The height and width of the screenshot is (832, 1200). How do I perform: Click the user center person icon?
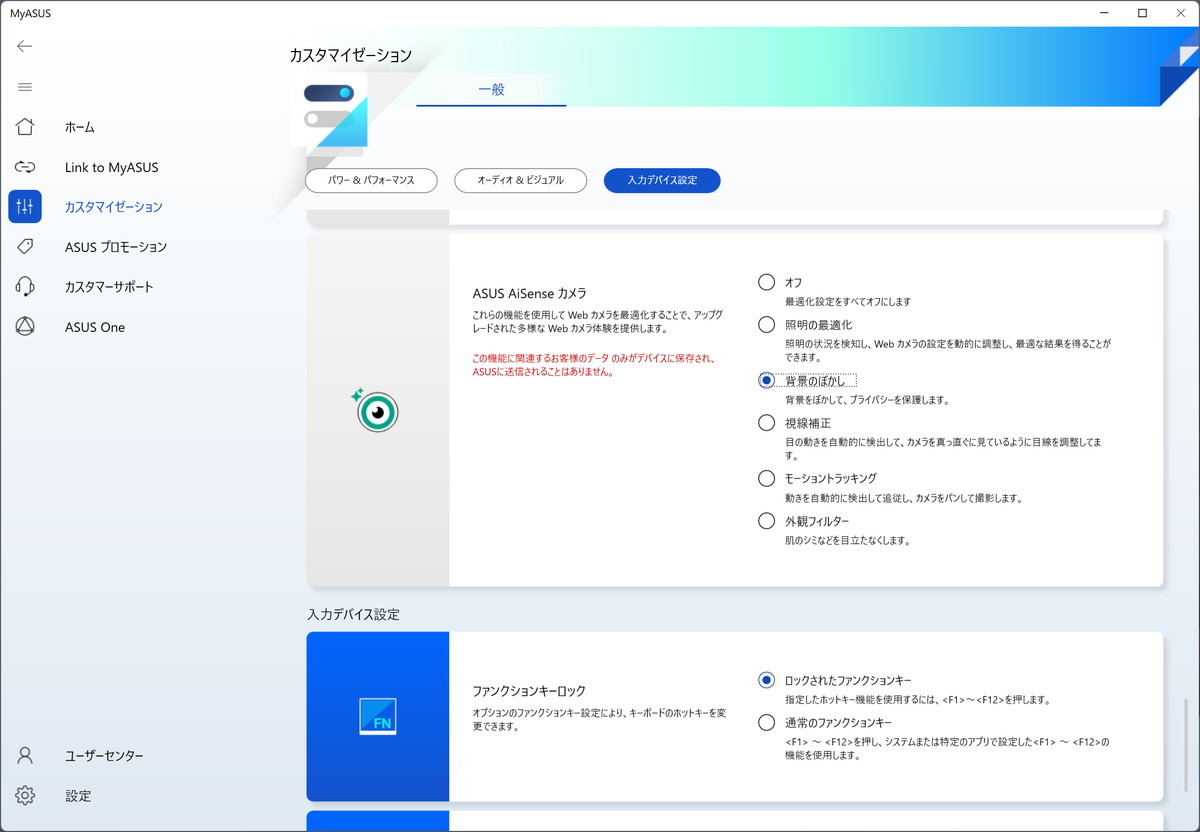25,755
